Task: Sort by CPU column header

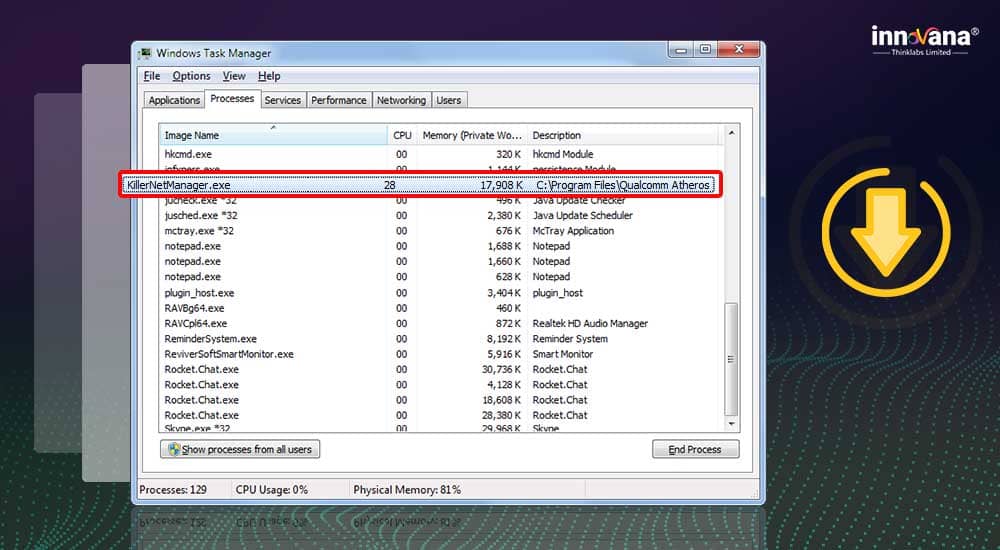Action: pos(402,135)
